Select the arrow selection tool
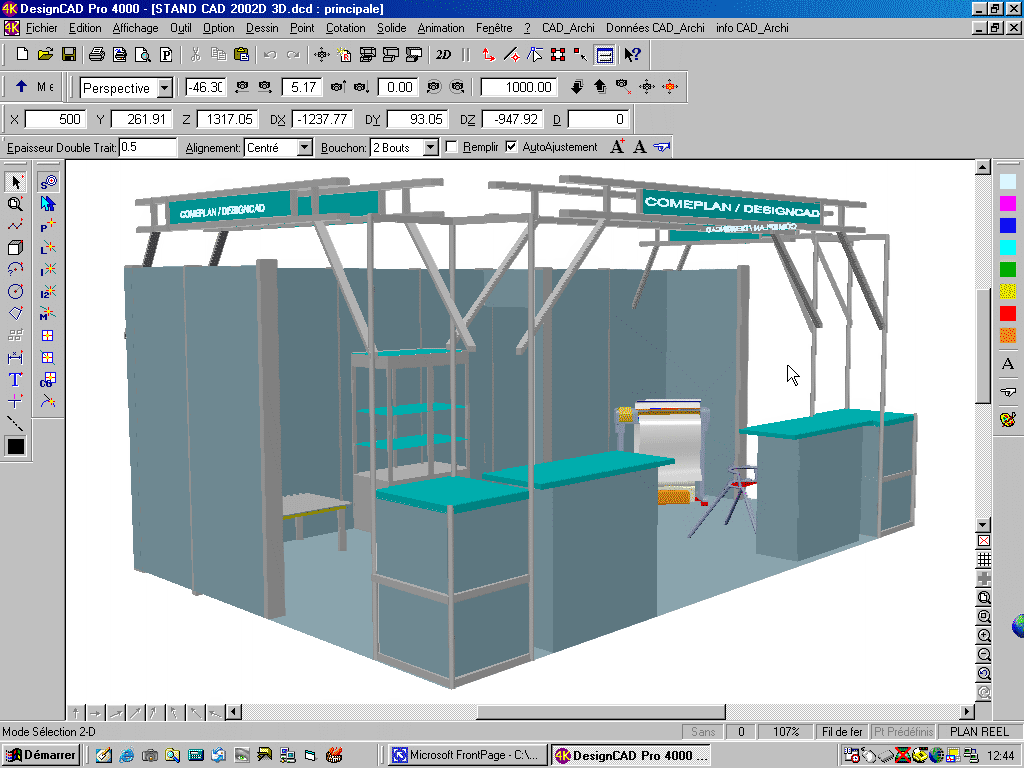1024x768 pixels. pyautogui.click(x=16, y=182)
